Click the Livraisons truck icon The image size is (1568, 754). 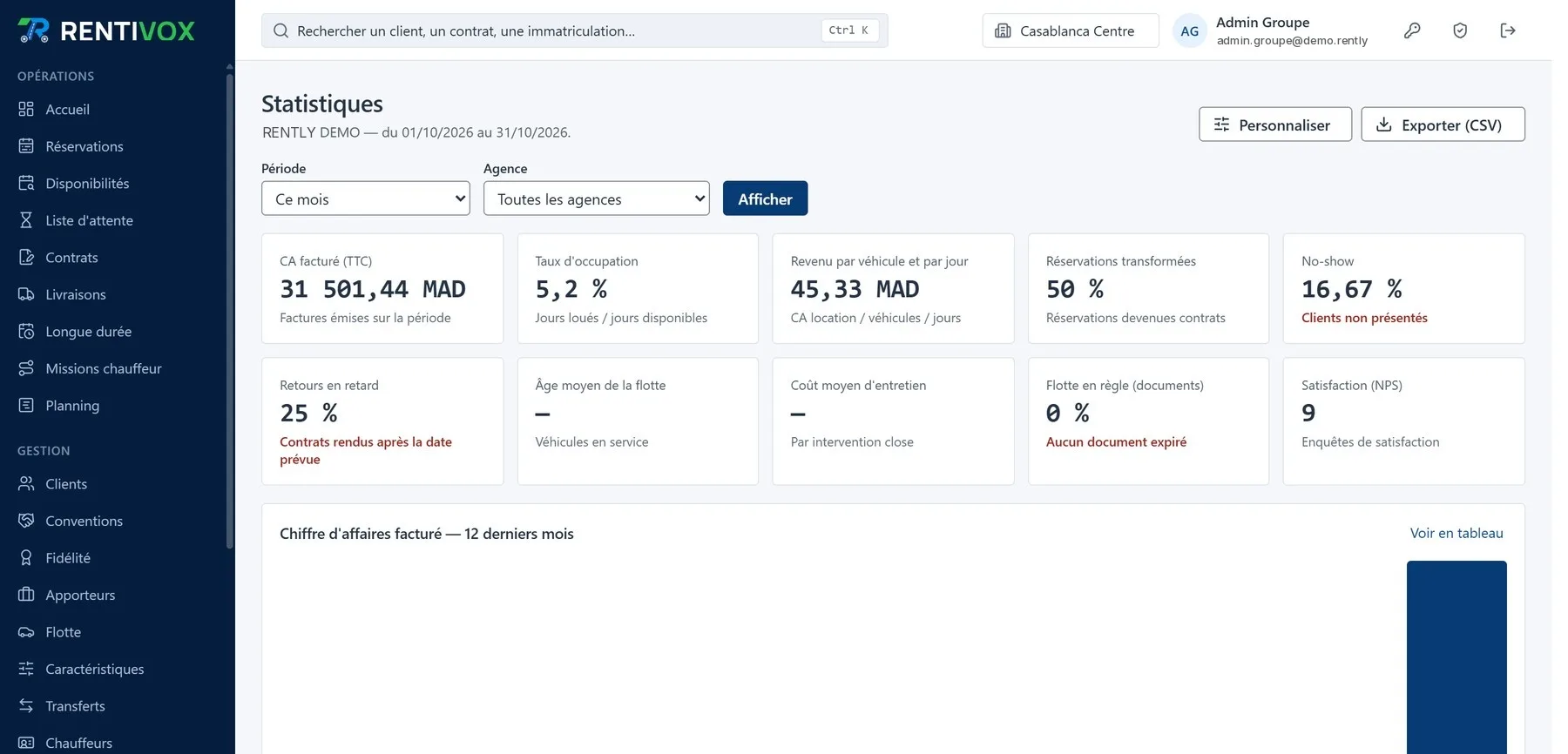pyautogui.click(x=26, y=294)
